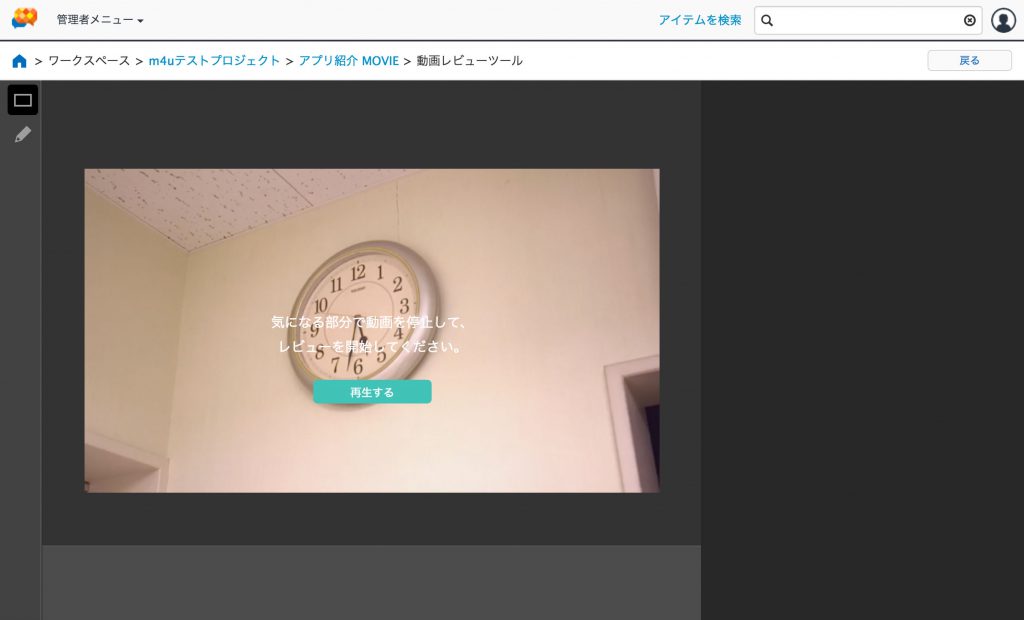Click the 戻る button at top right
Image resolution: width=1024 pixels, height=620 pixels.
click(x=969, y=61)
